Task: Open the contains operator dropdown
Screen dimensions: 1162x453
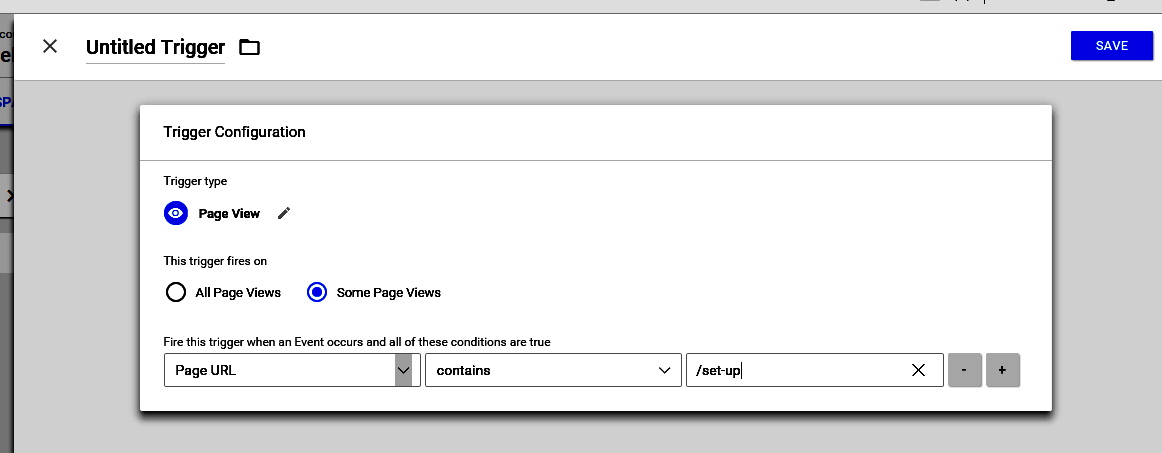Action: 551,370
